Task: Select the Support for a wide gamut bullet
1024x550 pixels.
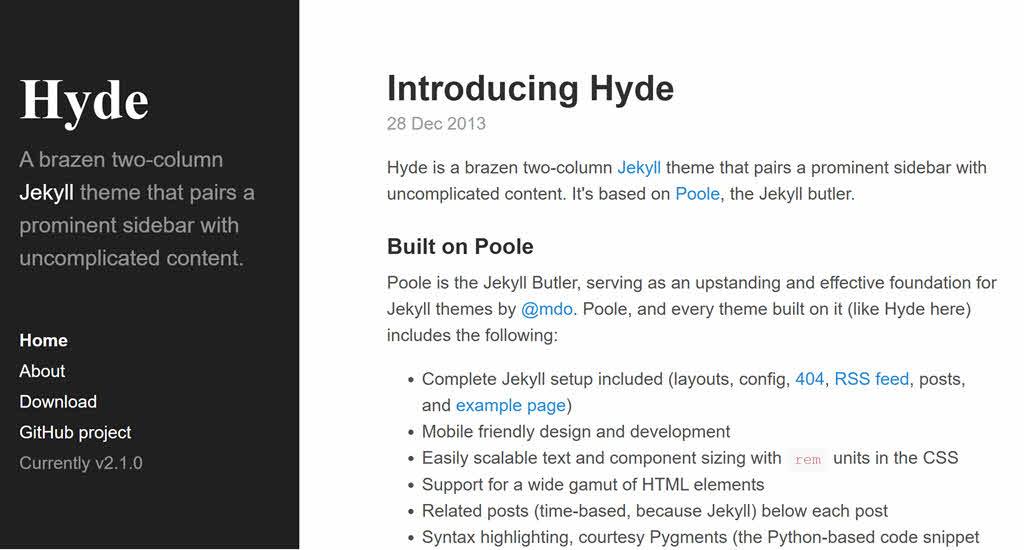Action: (x=593, y=485)
